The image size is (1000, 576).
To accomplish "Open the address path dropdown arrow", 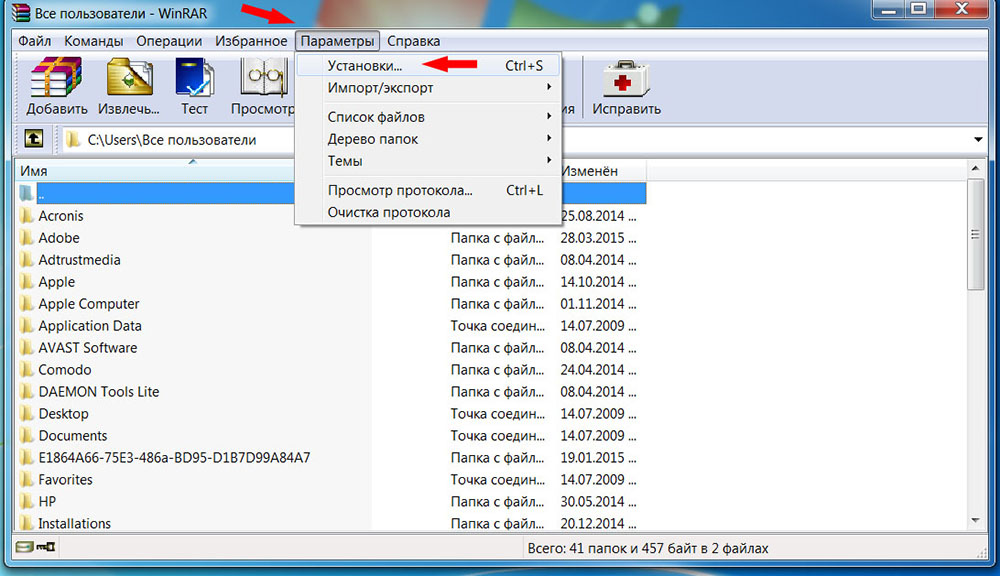I will pyautogui.click(x=978, y=139).
